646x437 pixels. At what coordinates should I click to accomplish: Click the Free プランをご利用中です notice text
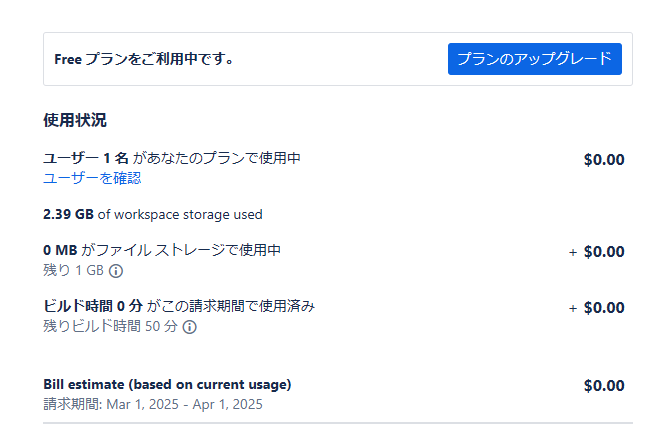point(144,59)
